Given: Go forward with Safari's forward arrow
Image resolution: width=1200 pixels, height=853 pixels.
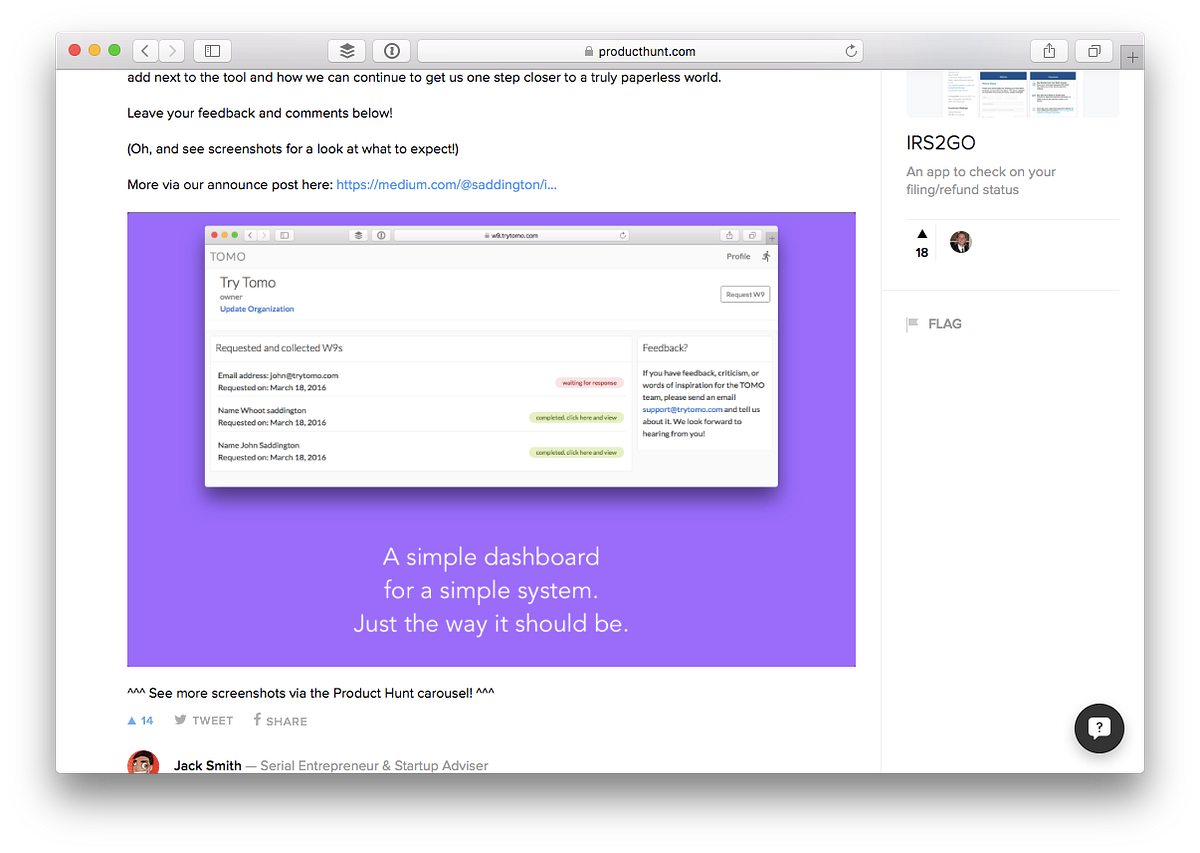Looking at the screenshot, I should pyautogui.click(x=172, y=51).
